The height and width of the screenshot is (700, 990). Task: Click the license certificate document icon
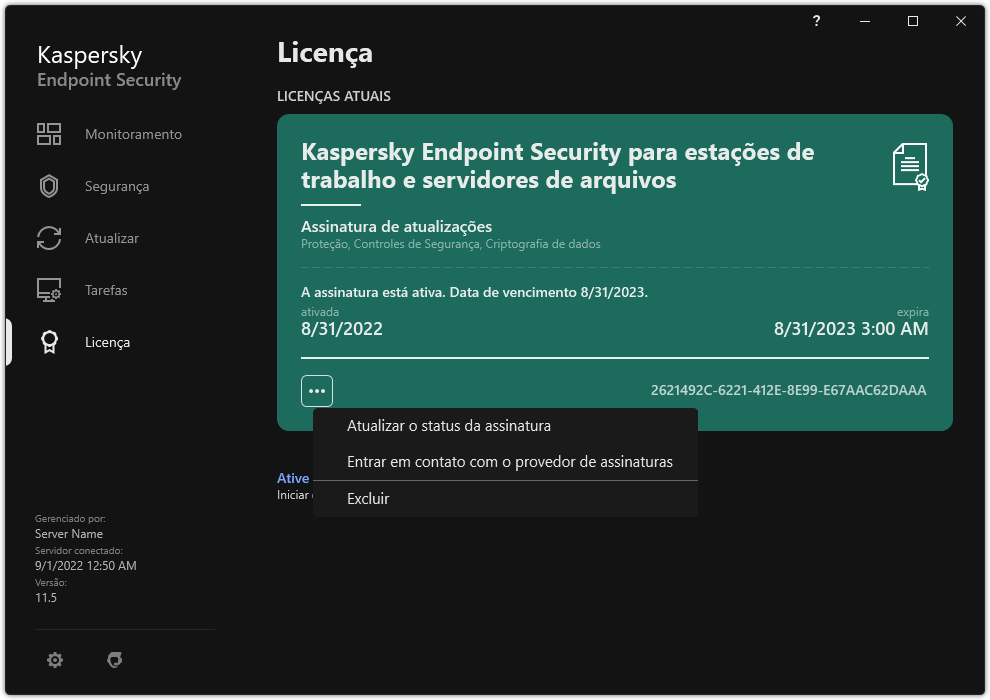pos(908,166)
